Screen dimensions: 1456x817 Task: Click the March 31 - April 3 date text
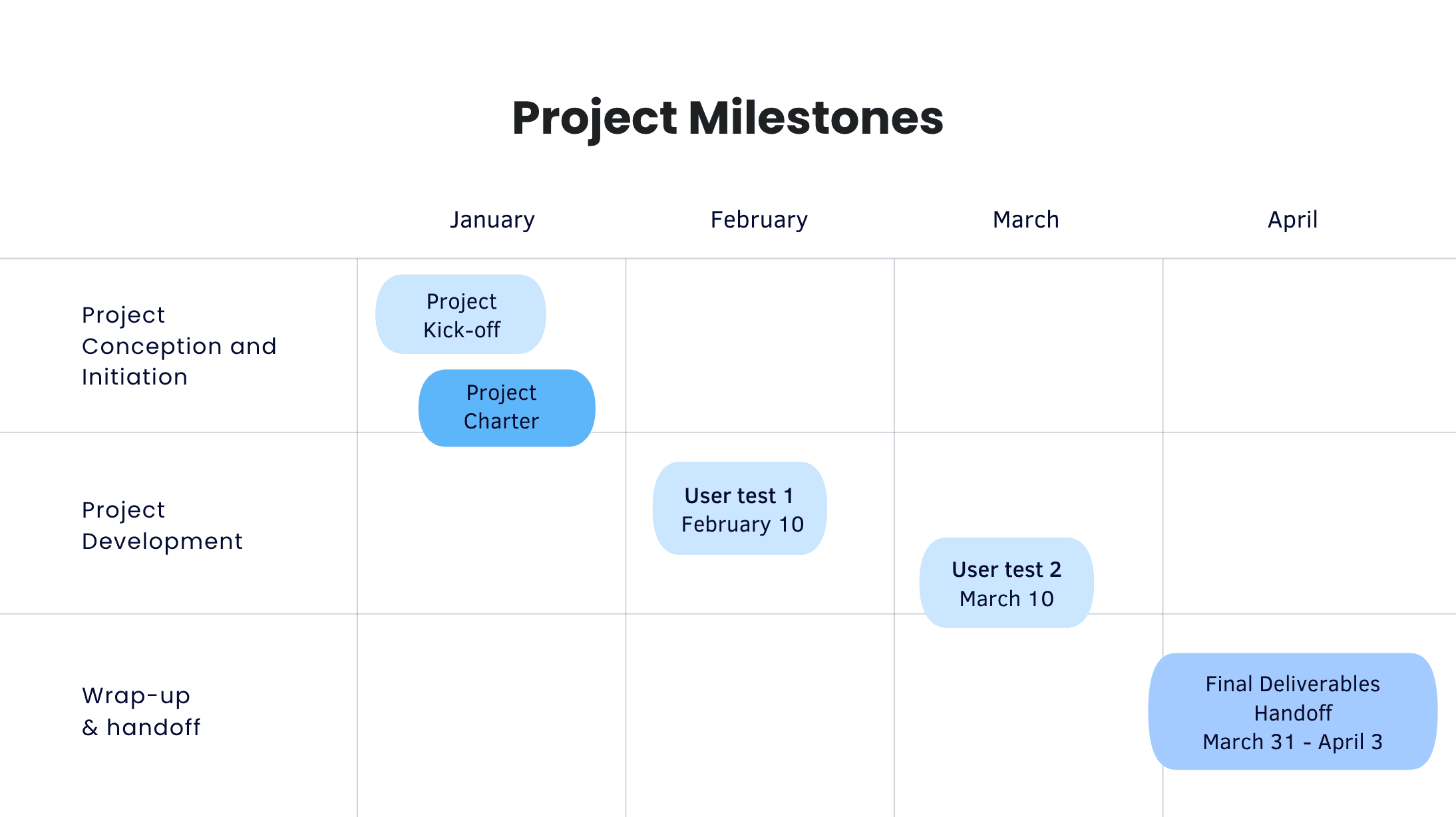click(x=1292, y=742)
